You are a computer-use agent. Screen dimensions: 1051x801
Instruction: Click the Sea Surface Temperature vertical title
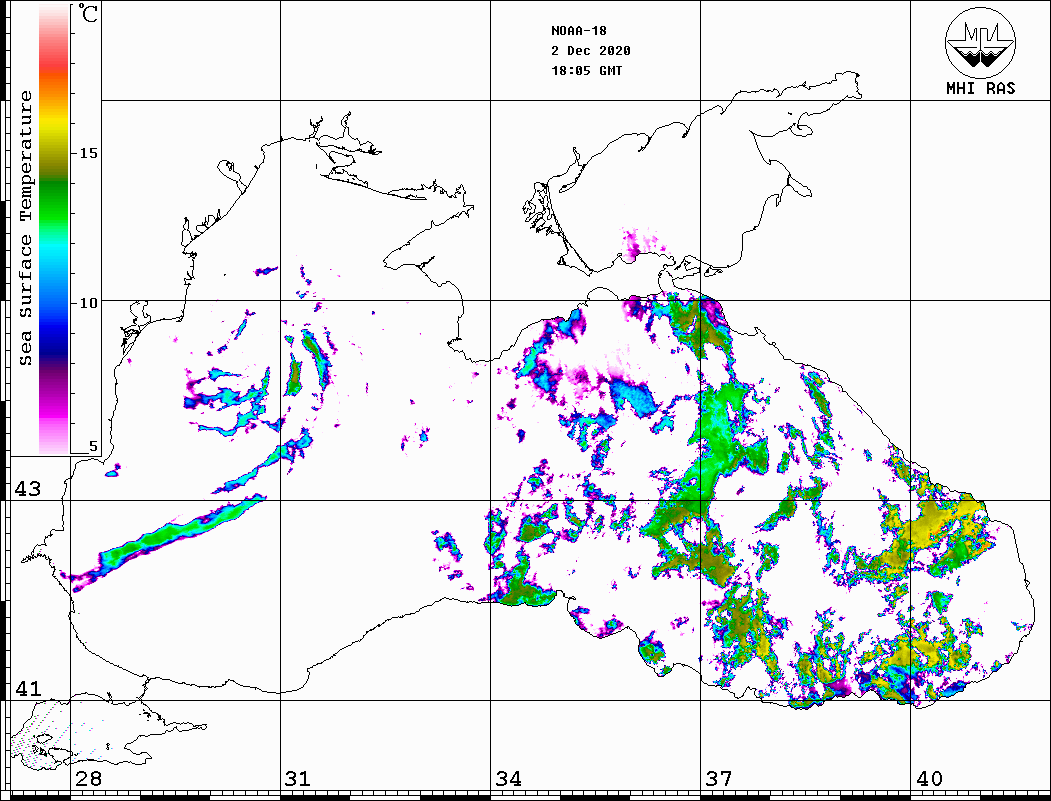27,230
